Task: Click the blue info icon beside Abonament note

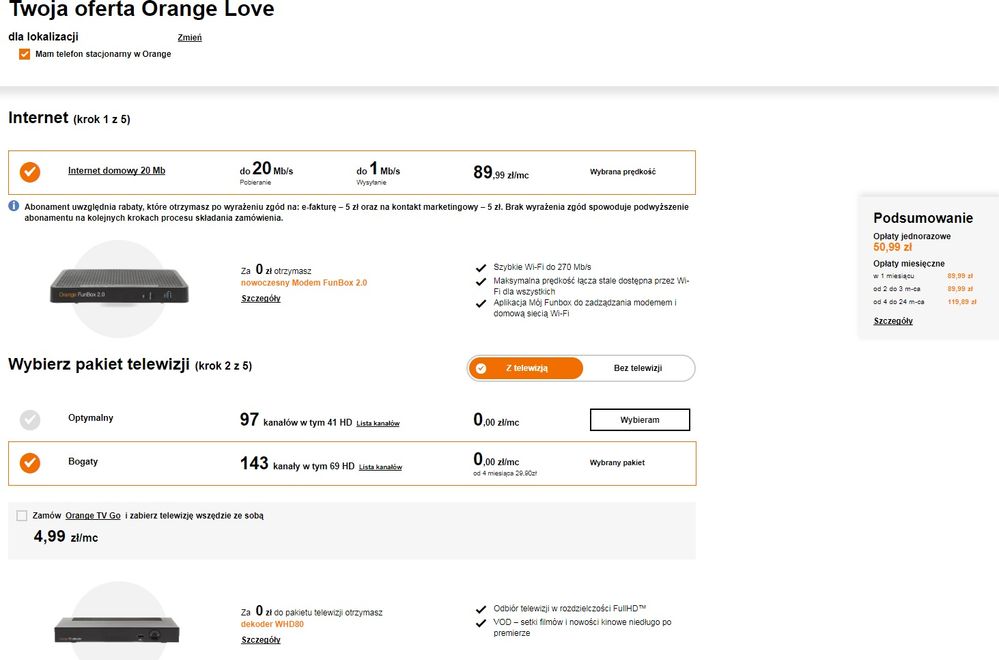Action: [14, 206]
